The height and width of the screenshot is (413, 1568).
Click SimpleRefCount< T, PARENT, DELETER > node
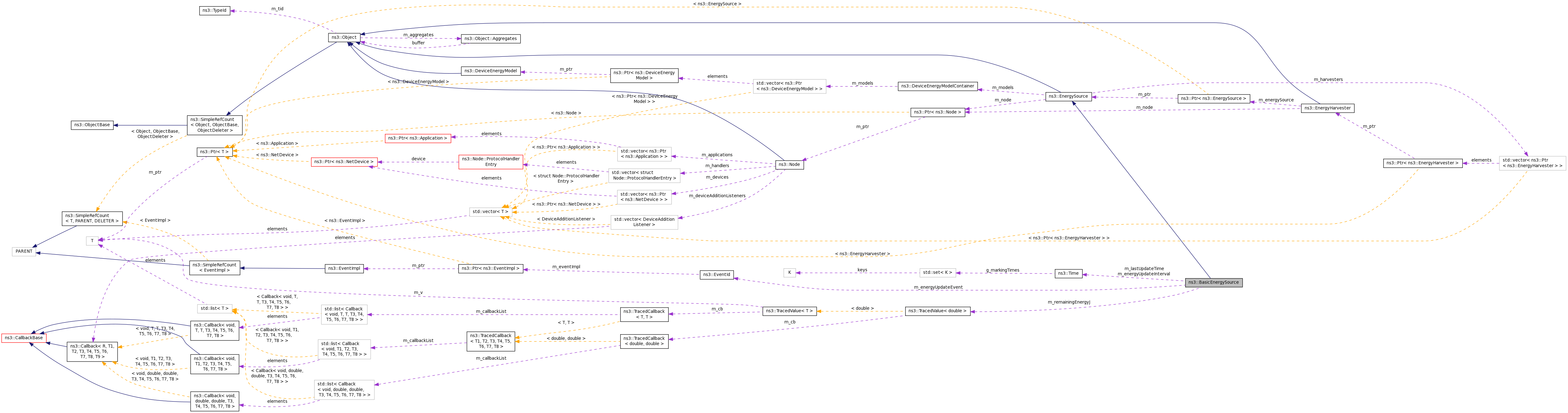tap(92, 218)
